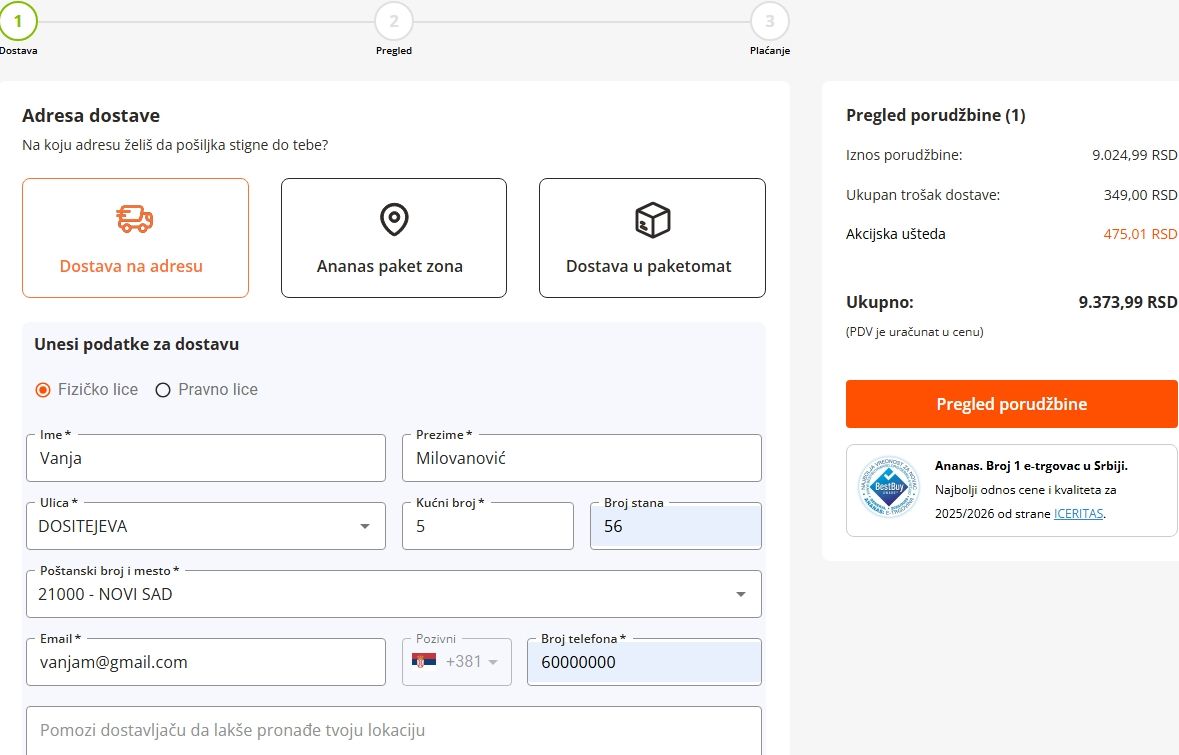Select the Fizičko lice radio button
Viewport: 1179px width, 755px height.
tap(43, 390)
